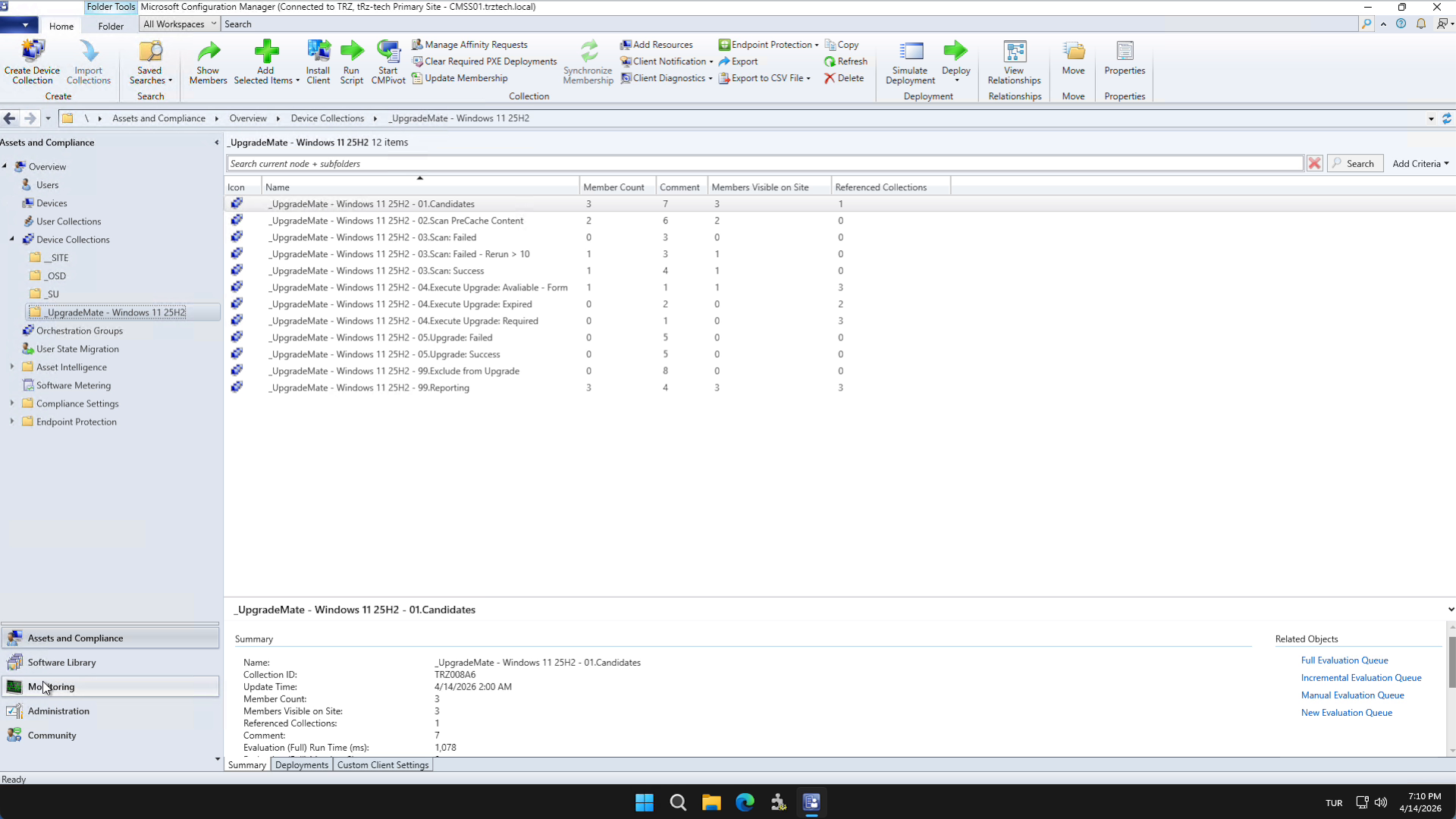Click Search ribbon tab
Screen dimensions: 1456x819
238,24
